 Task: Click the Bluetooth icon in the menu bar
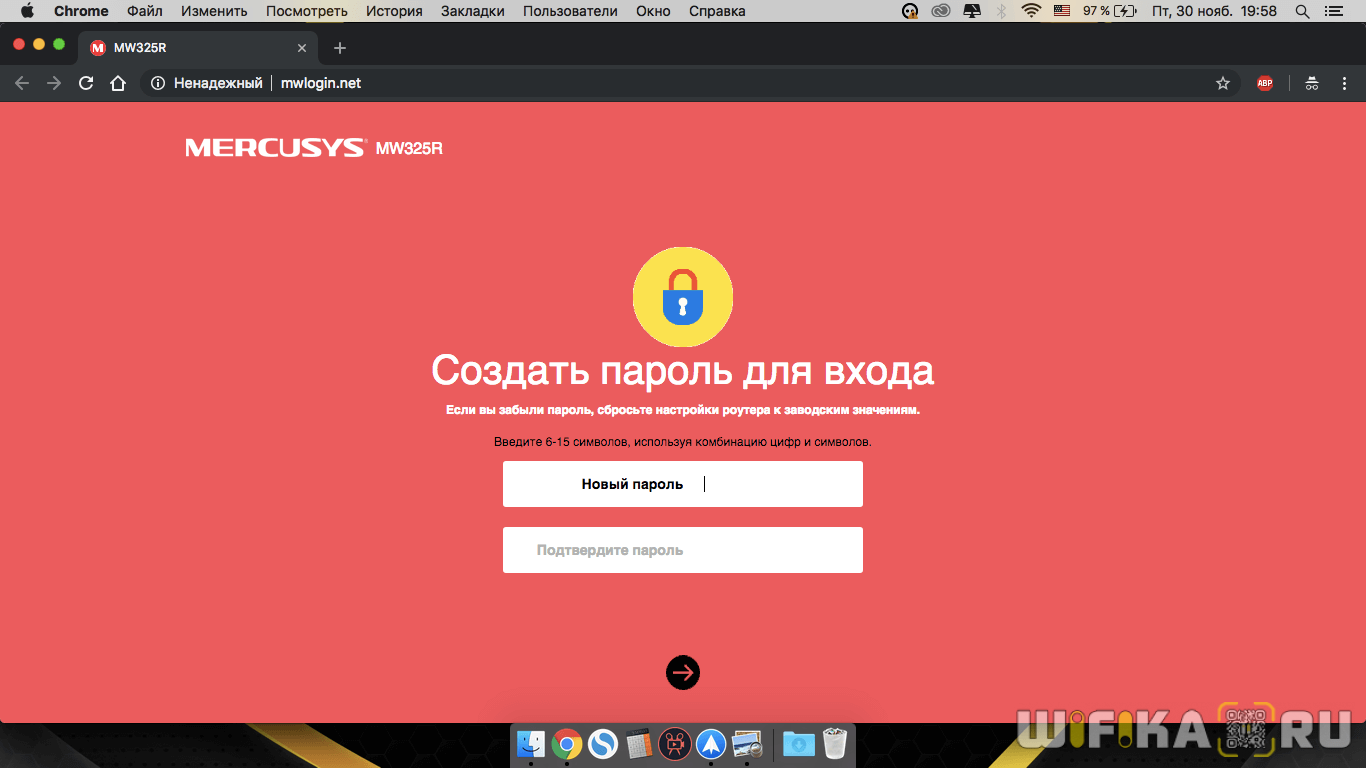tap(1001, 12)
